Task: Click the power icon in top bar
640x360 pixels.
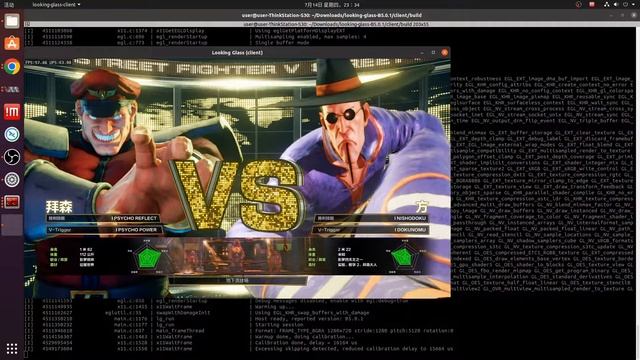Action: pyautogui.click(x=625, y=4)
